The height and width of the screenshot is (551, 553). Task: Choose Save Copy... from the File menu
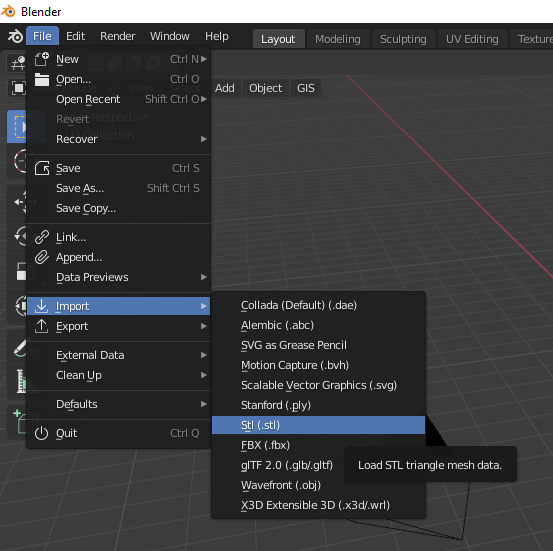(119, 208)
